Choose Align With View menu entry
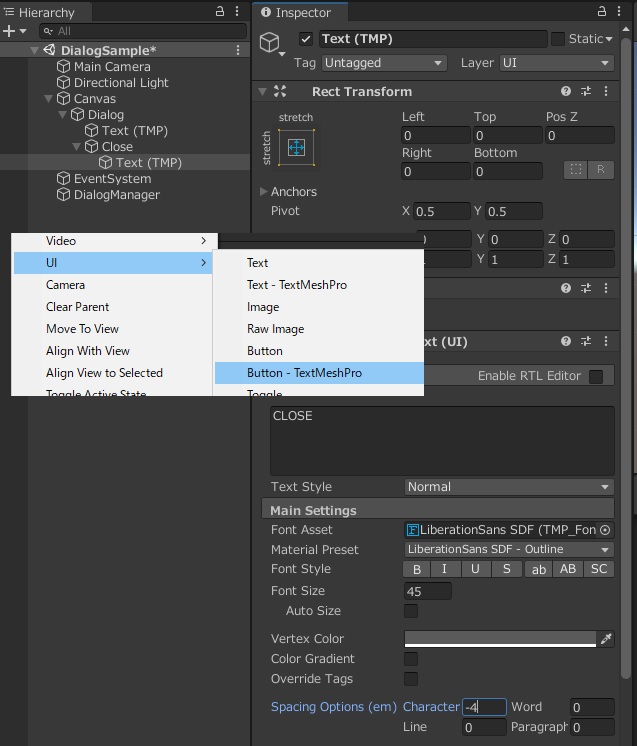The image size is (637, 746). [114, 351]
